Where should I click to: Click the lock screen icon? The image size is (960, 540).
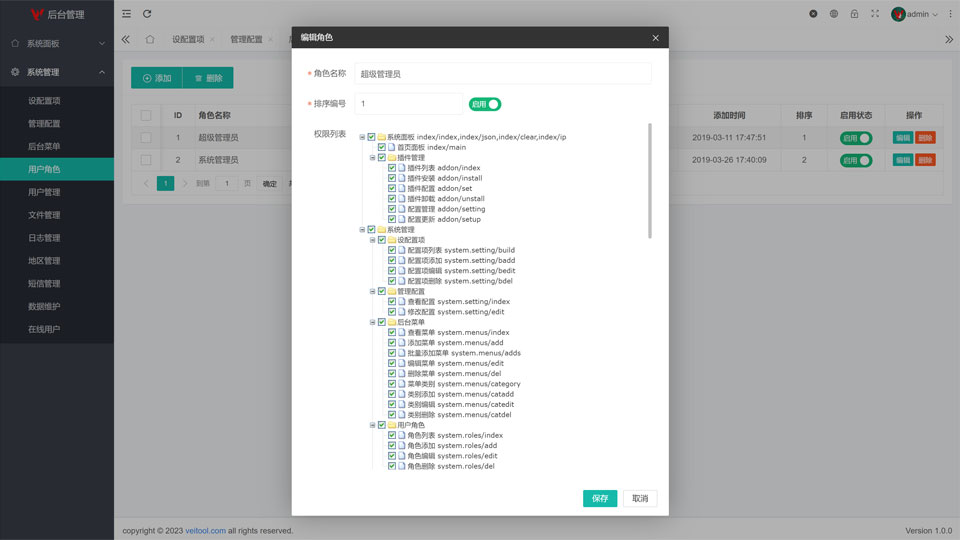click(x=854, y=14)
